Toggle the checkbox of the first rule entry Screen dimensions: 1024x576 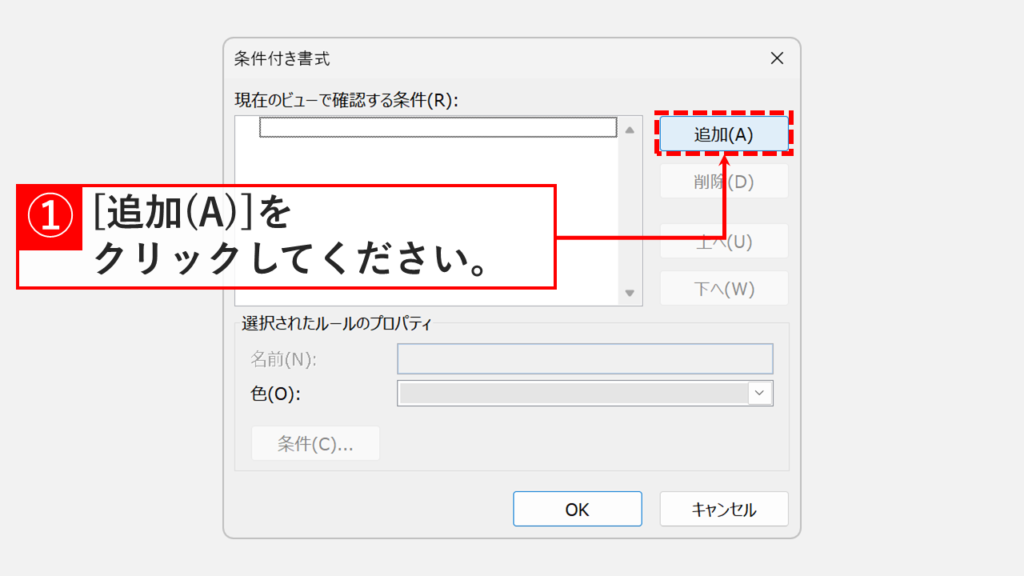(x=268, y=127)
